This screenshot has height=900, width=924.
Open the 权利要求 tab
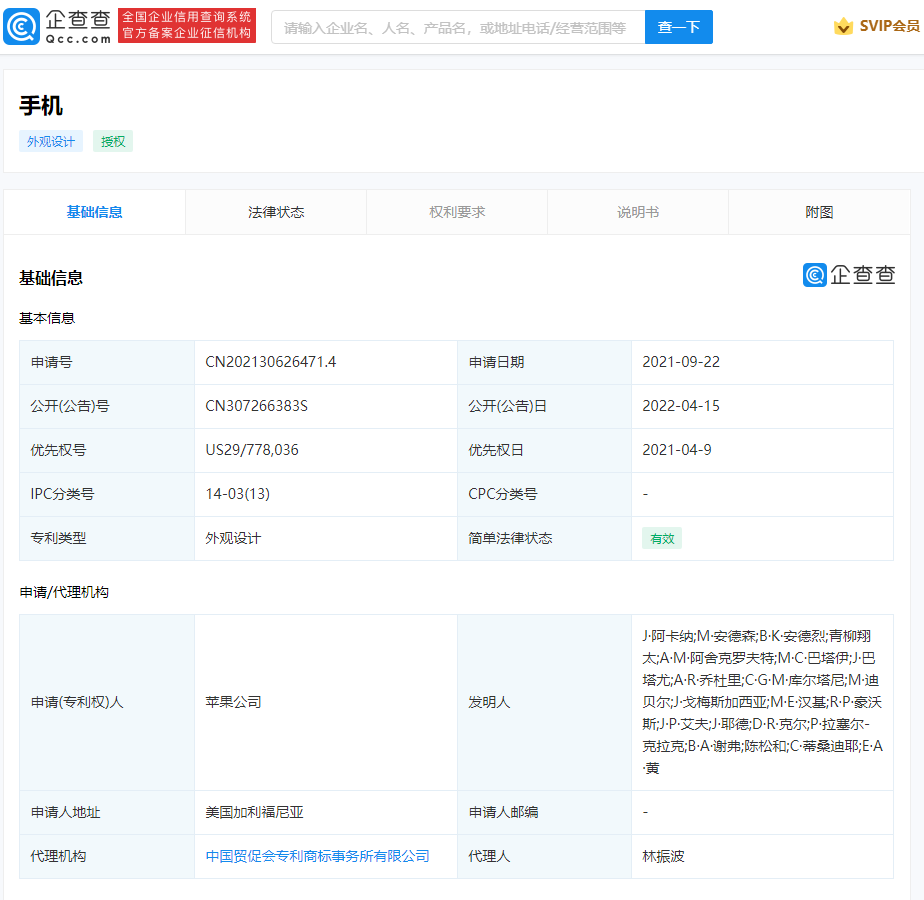[x=457, y=212]
